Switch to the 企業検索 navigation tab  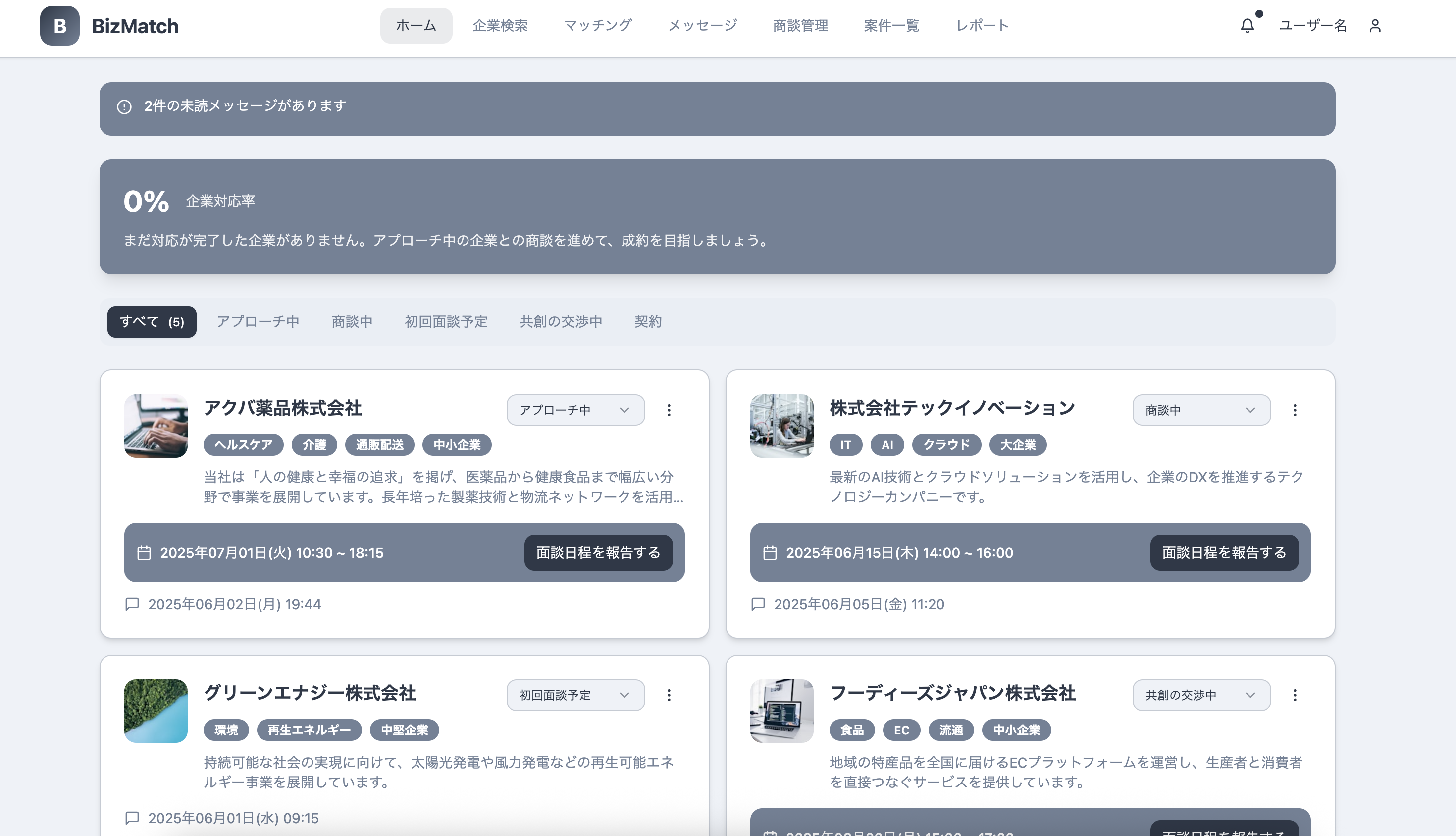coord(501,25)
